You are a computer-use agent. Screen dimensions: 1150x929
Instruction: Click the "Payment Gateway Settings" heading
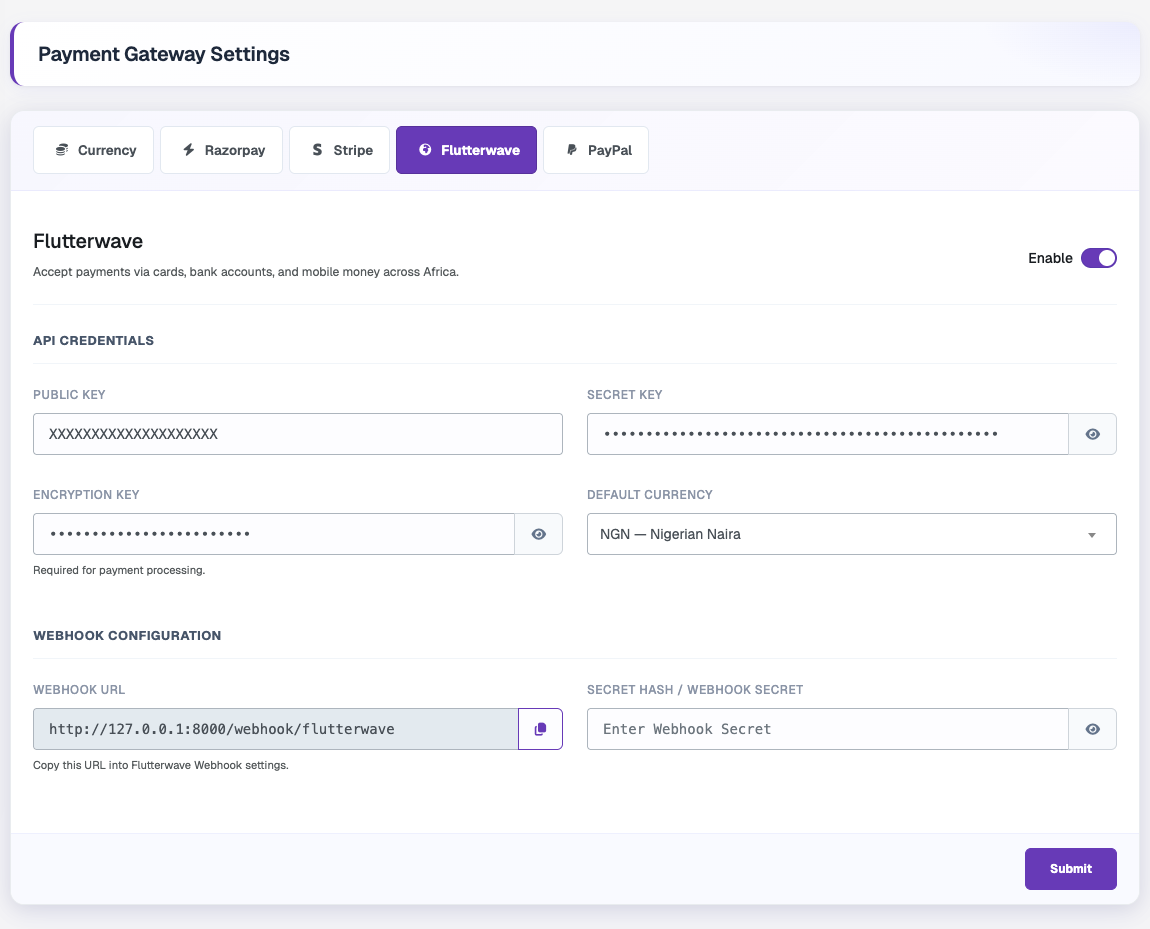(164, 54)
